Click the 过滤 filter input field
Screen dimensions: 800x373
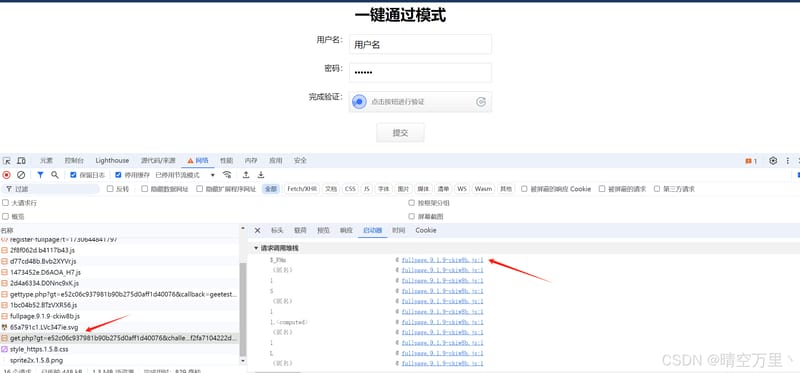point(50,189)
